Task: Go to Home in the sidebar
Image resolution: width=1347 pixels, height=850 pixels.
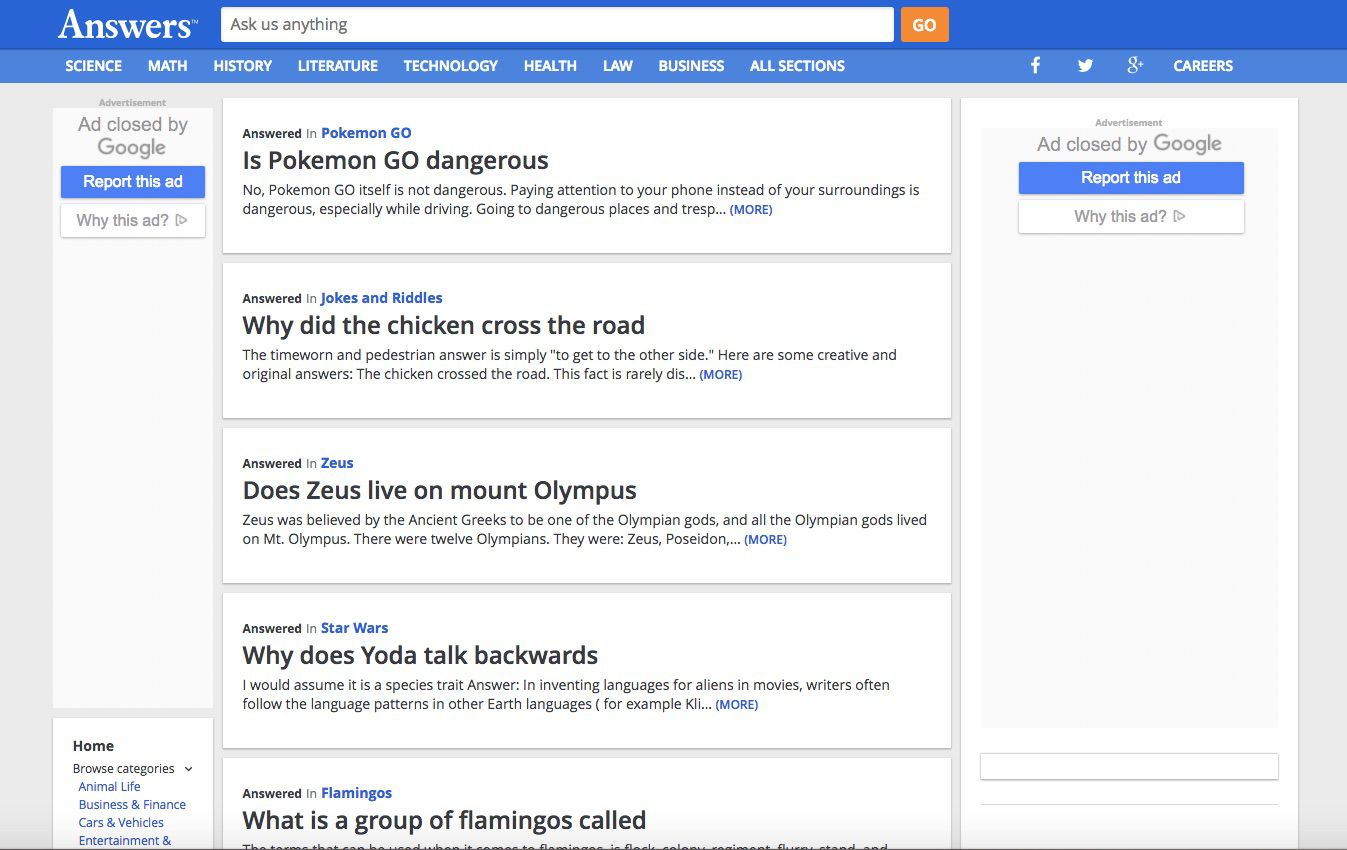Action: point(93,746)
